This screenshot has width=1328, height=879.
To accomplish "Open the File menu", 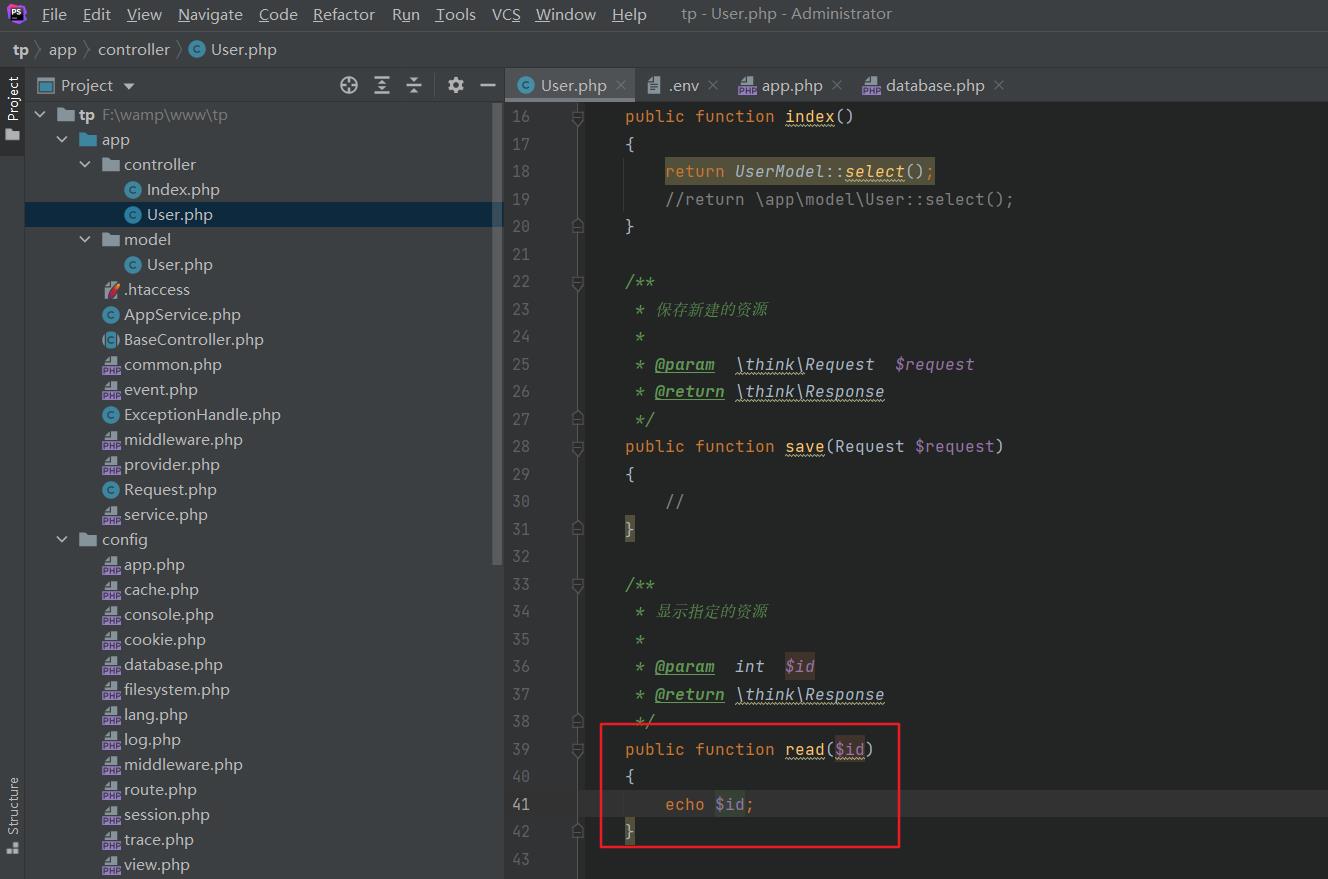I will click(x=54, y=14).
